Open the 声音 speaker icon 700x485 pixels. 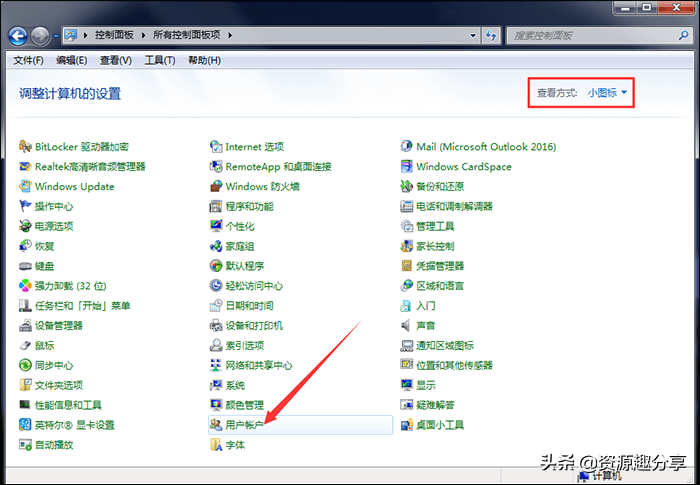coord(407,326)
